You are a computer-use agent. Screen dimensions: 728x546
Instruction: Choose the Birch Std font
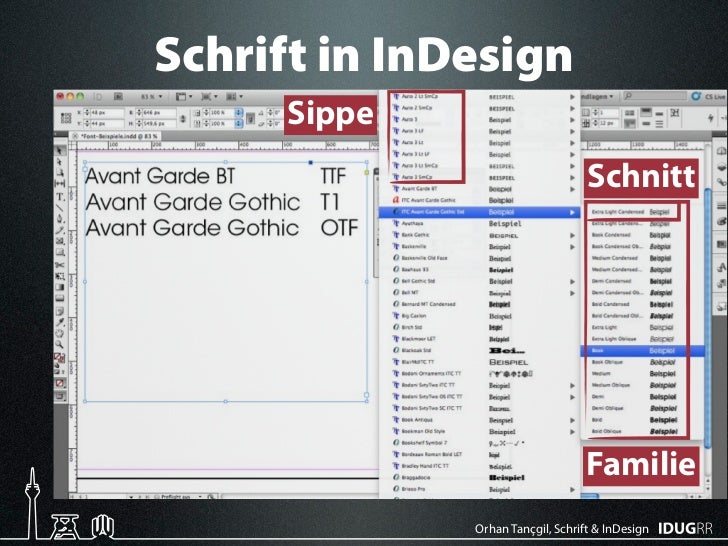click(x=480, y=327)
